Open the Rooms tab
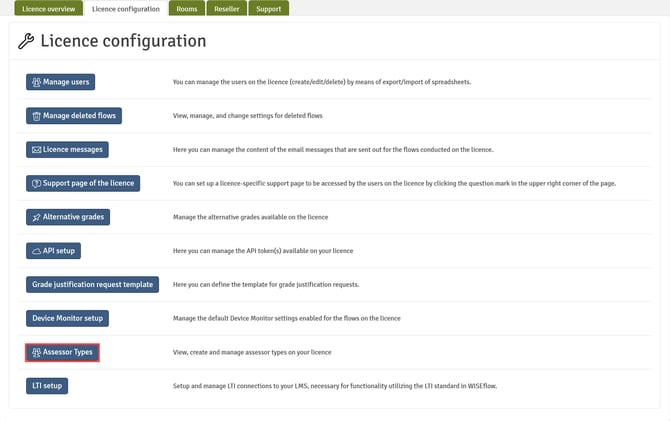 (x=186, y=9)
